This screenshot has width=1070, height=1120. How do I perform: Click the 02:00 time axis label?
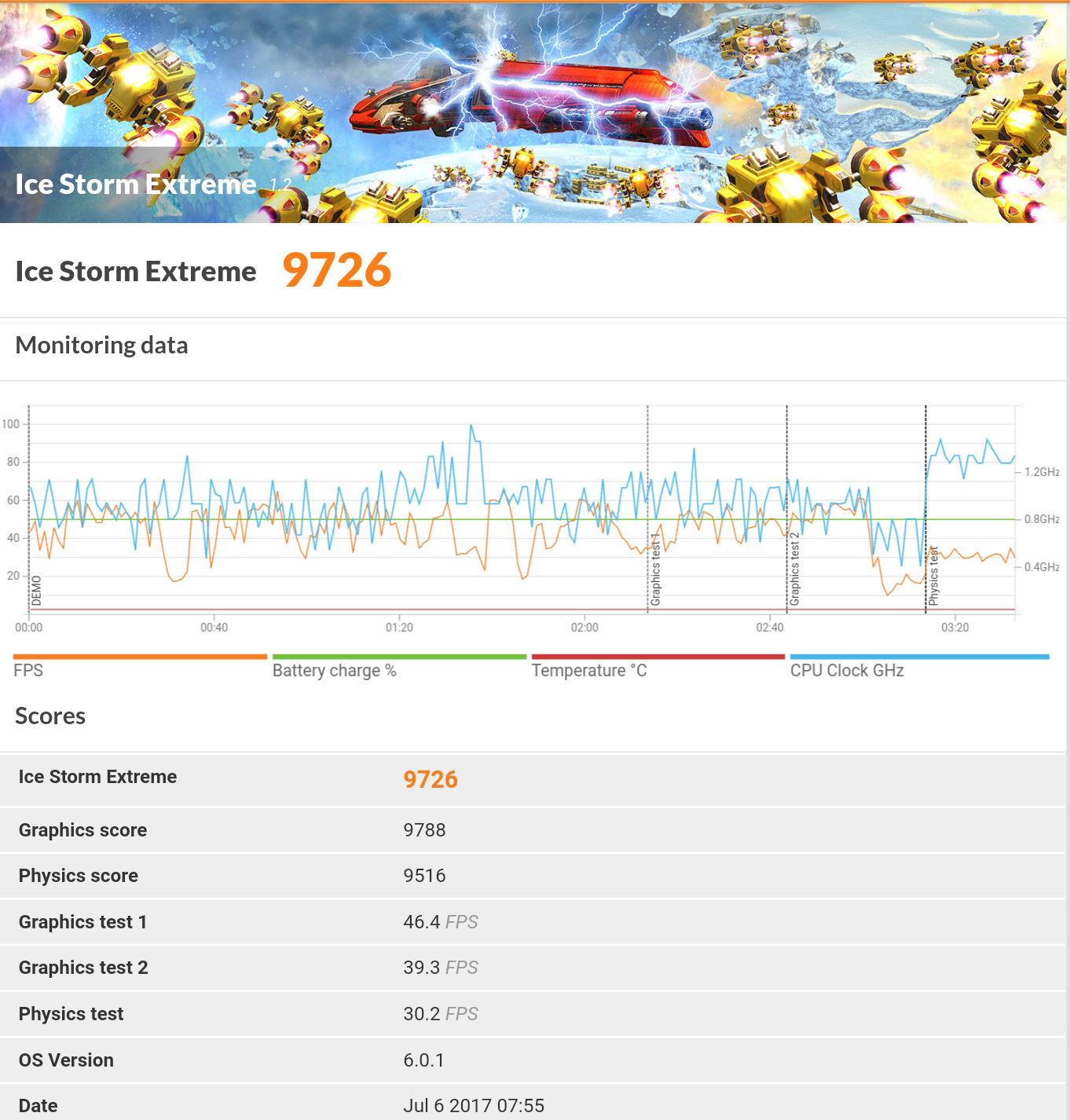pos(584,628)
